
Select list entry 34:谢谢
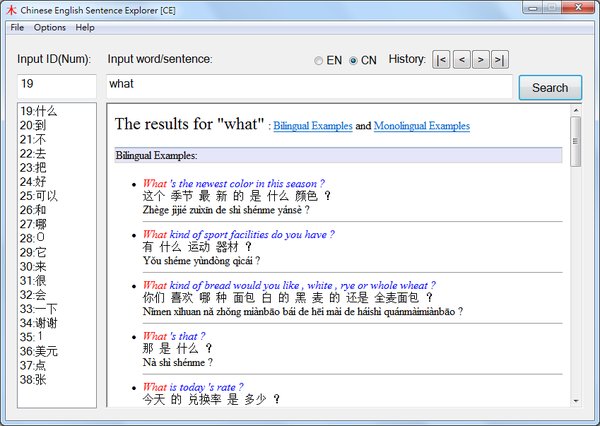pyautogui.click(x=38, y=337)
